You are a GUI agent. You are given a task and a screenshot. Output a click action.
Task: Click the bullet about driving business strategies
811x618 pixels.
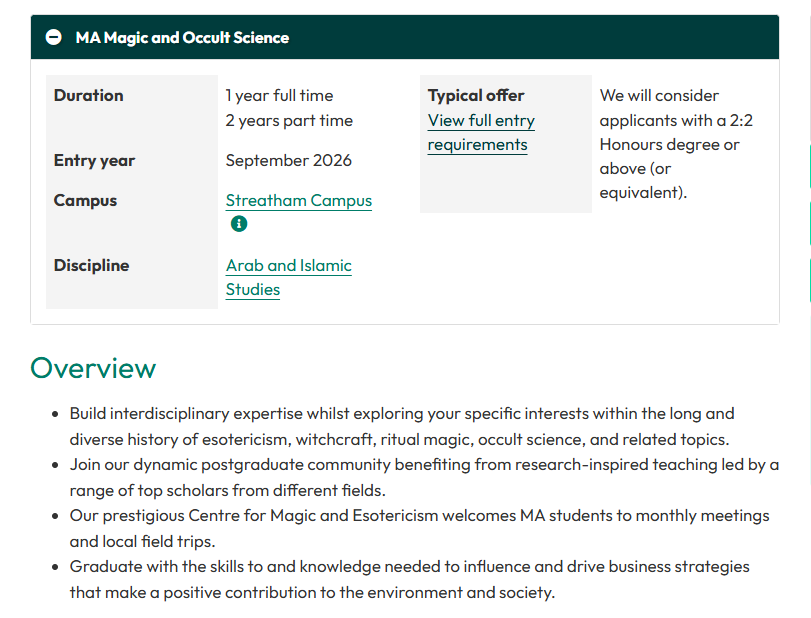point(409,579)
